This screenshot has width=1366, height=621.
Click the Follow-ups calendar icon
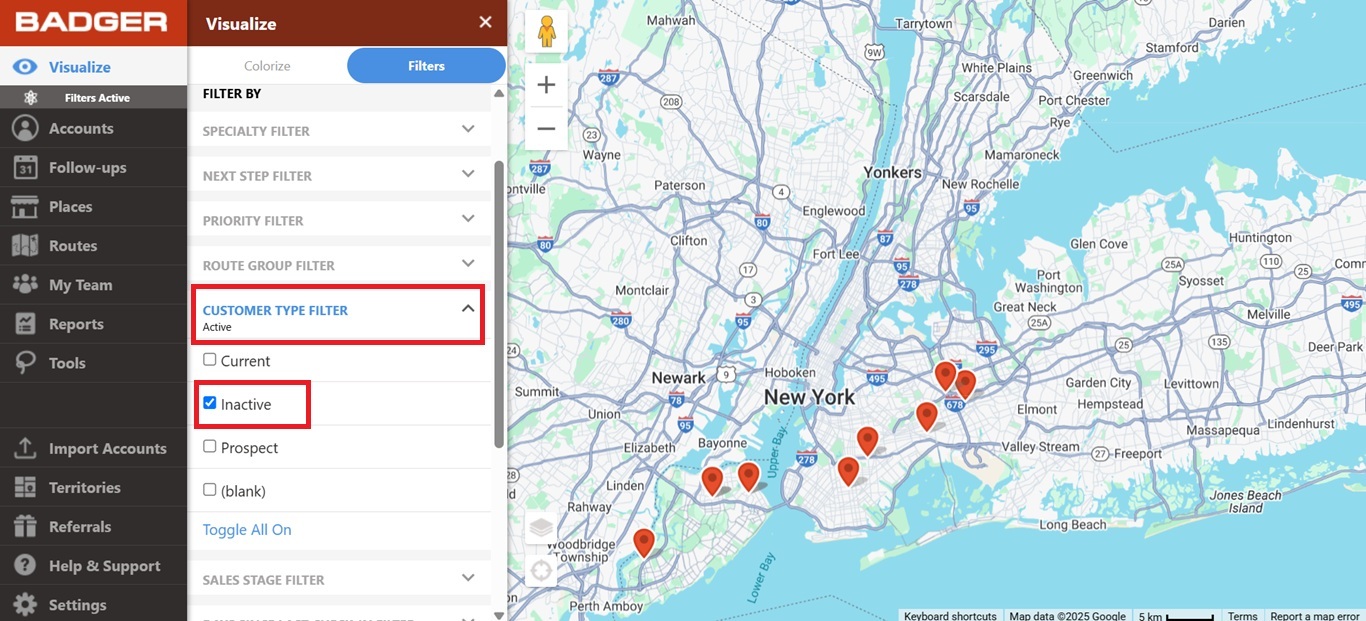click(x=25, y=167)
